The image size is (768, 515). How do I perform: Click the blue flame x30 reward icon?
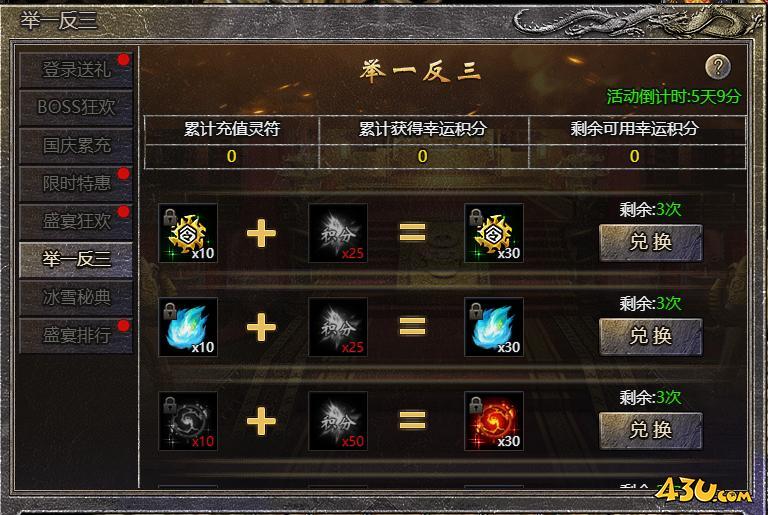pos(494,327)
